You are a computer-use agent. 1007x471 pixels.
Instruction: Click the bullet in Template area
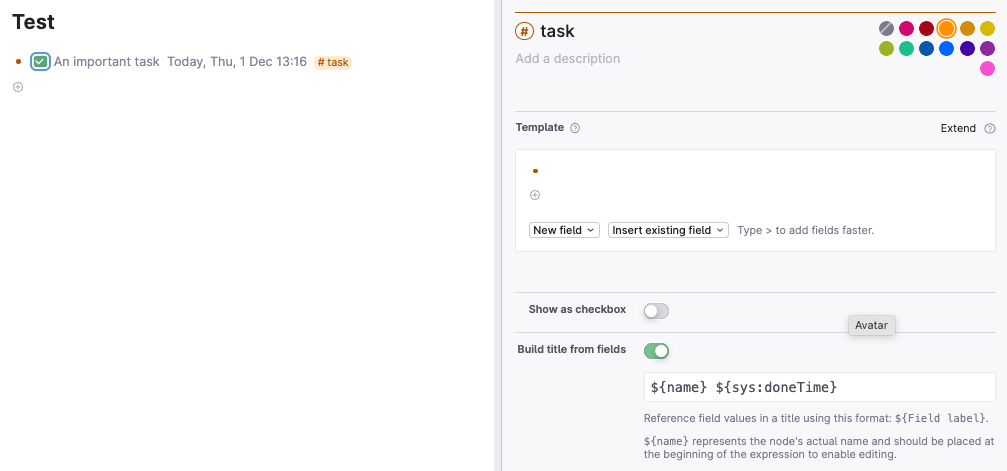536,171
